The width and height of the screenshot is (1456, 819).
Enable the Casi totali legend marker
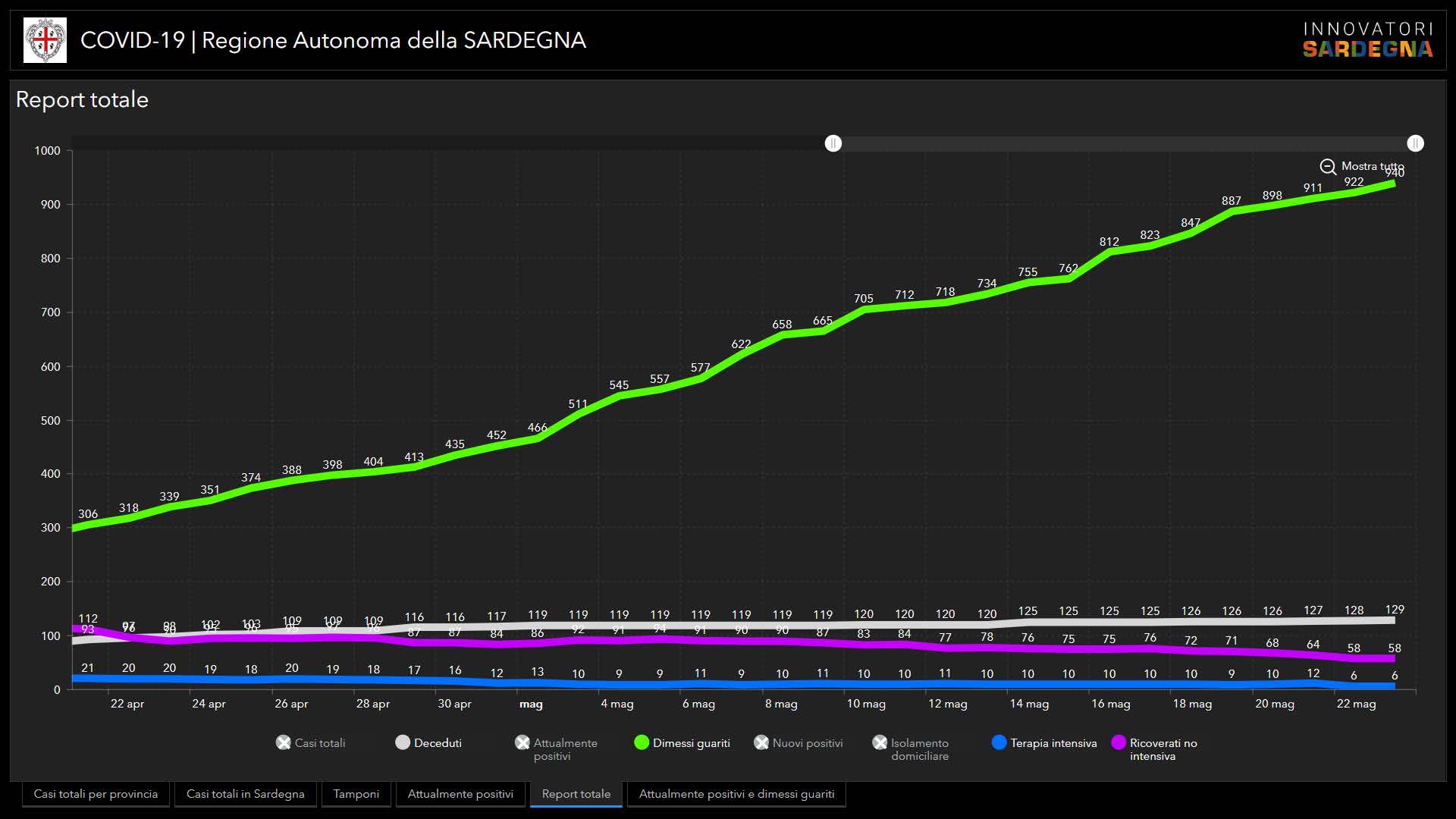point(284,743)
